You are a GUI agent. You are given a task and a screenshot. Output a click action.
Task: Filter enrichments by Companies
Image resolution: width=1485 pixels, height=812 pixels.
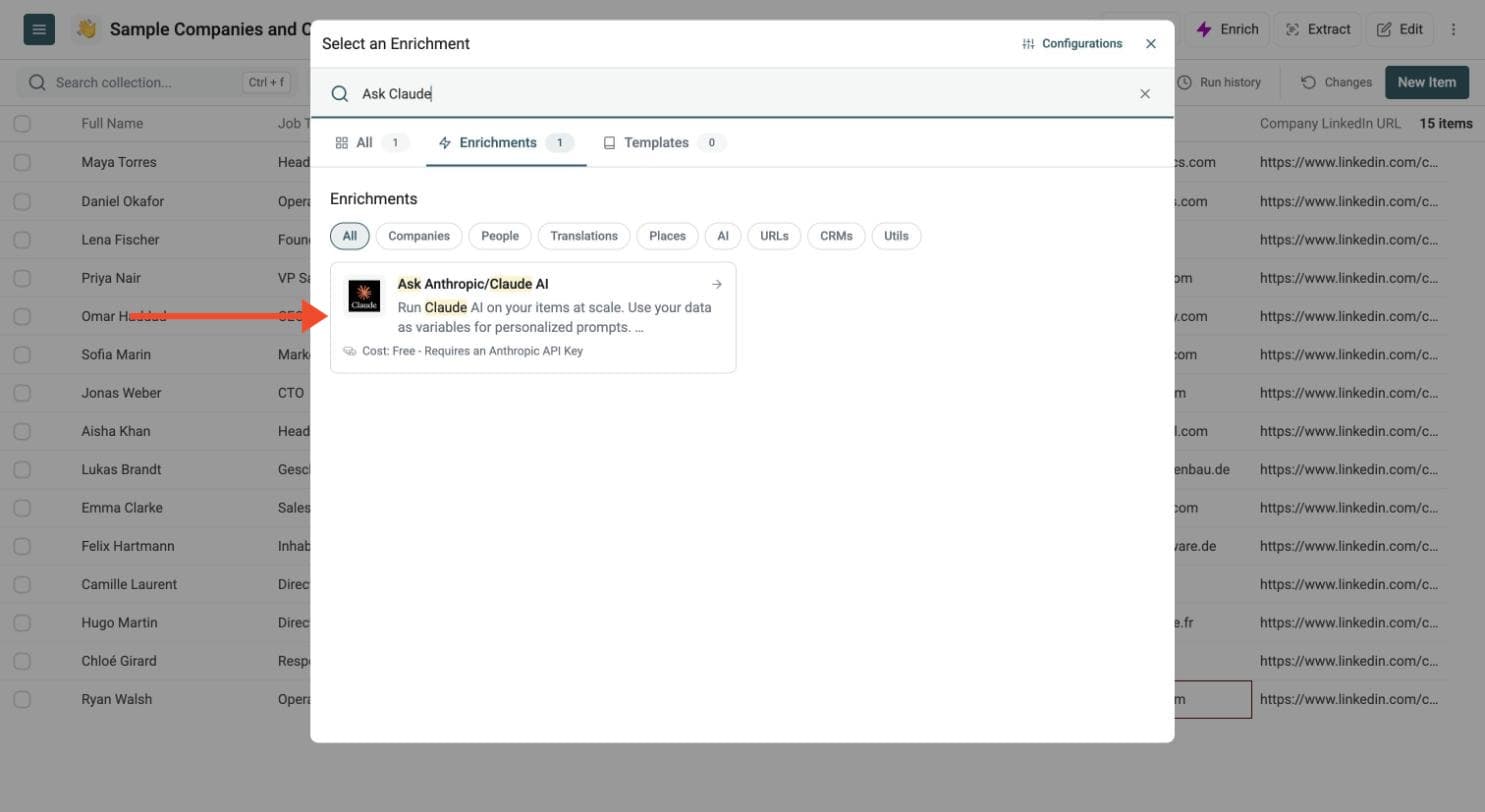pyautogui.click(x=419, y=236)
